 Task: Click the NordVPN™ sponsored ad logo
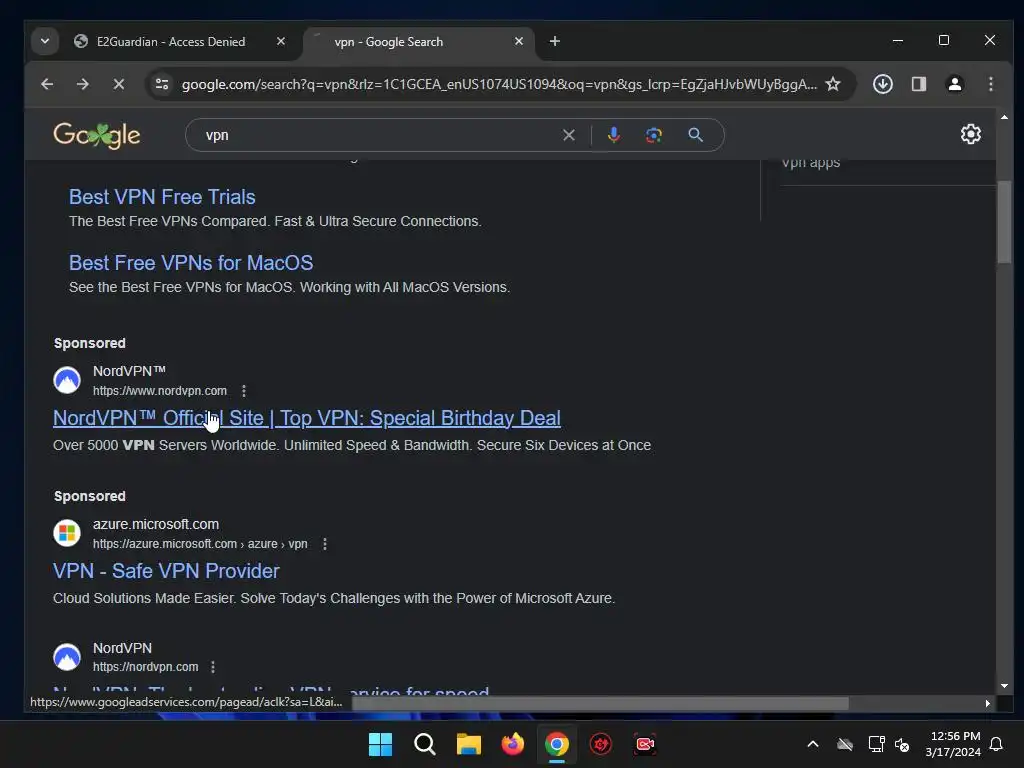click(67, 380)
